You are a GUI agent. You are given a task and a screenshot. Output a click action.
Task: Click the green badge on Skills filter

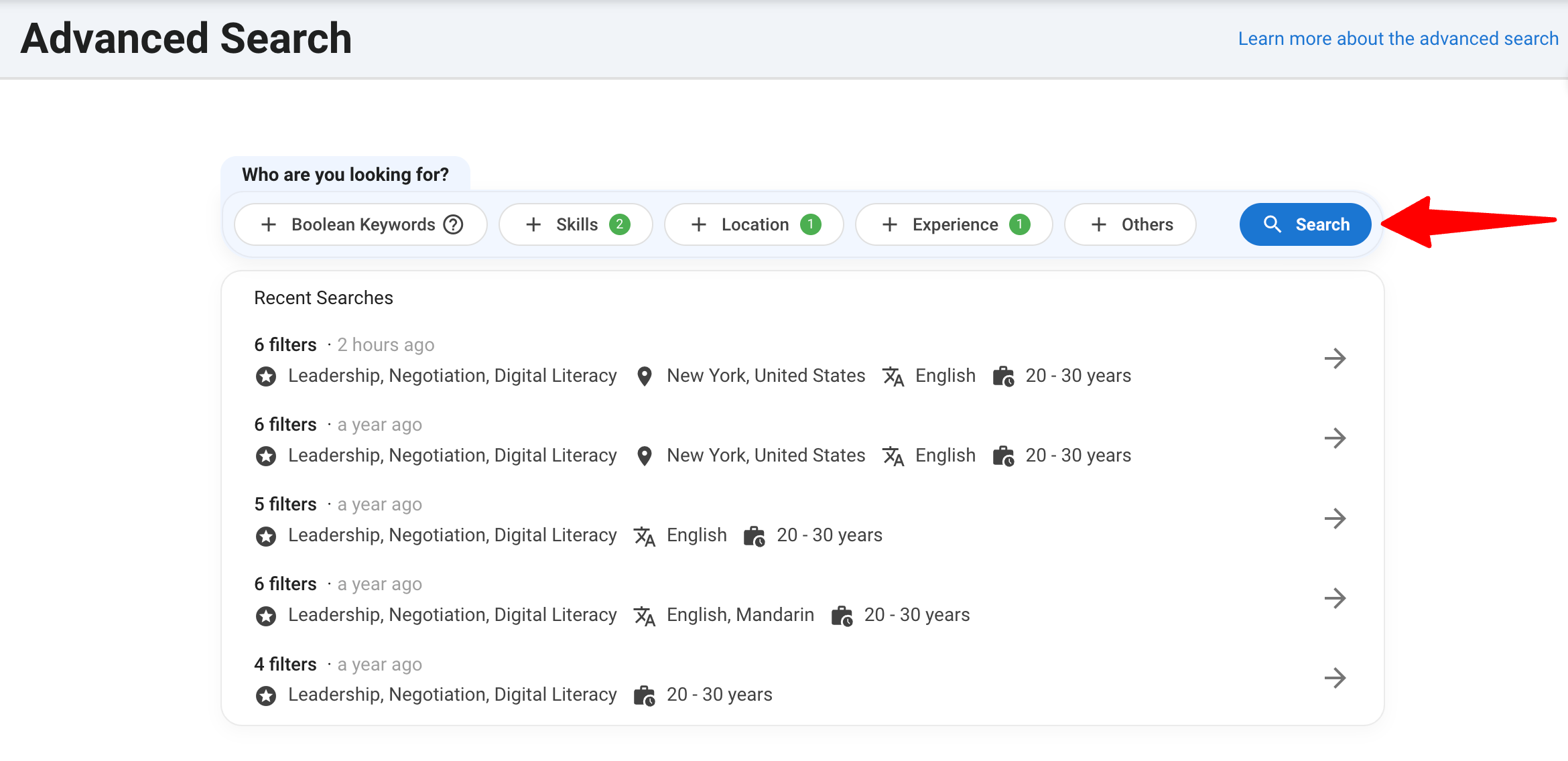(620, 224)
